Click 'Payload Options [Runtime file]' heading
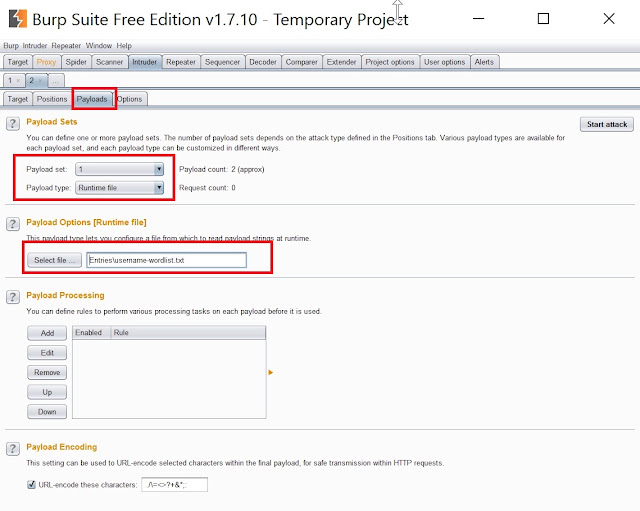Image resolution: width=640 pixels, height=511 pixels. [x=86, y=222]
